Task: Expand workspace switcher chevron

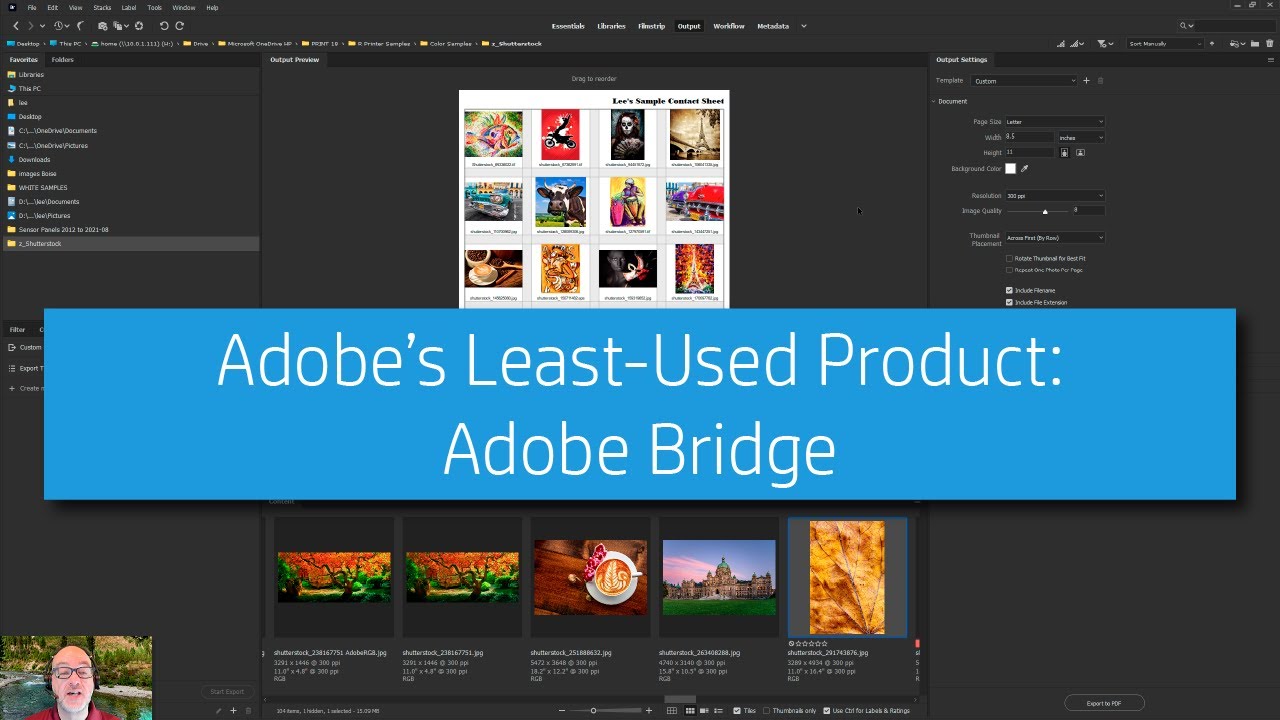Action: [803, 26]
